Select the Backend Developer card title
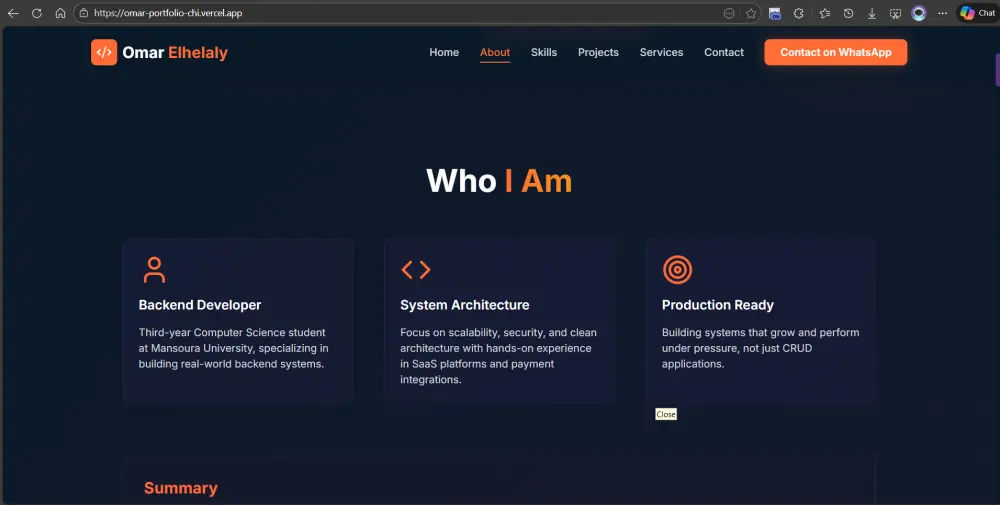This screenshot has height=505, width=1000. click(x=200, y=305)
